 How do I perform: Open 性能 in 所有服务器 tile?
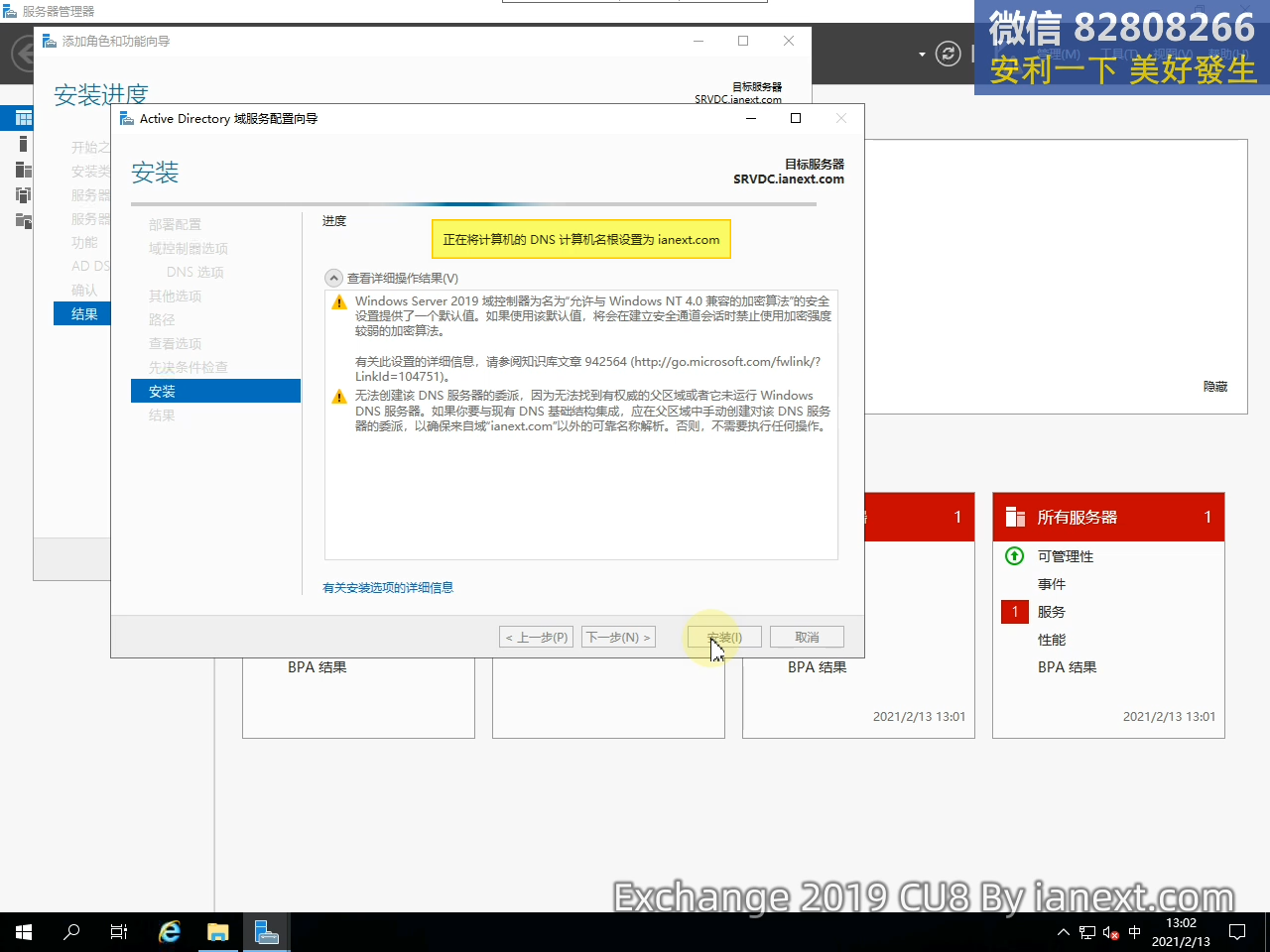[1052, 640]
